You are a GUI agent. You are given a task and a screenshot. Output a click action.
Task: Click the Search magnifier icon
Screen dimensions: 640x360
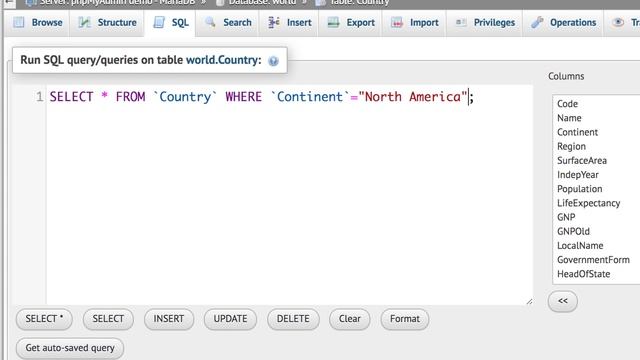[210, 22]
